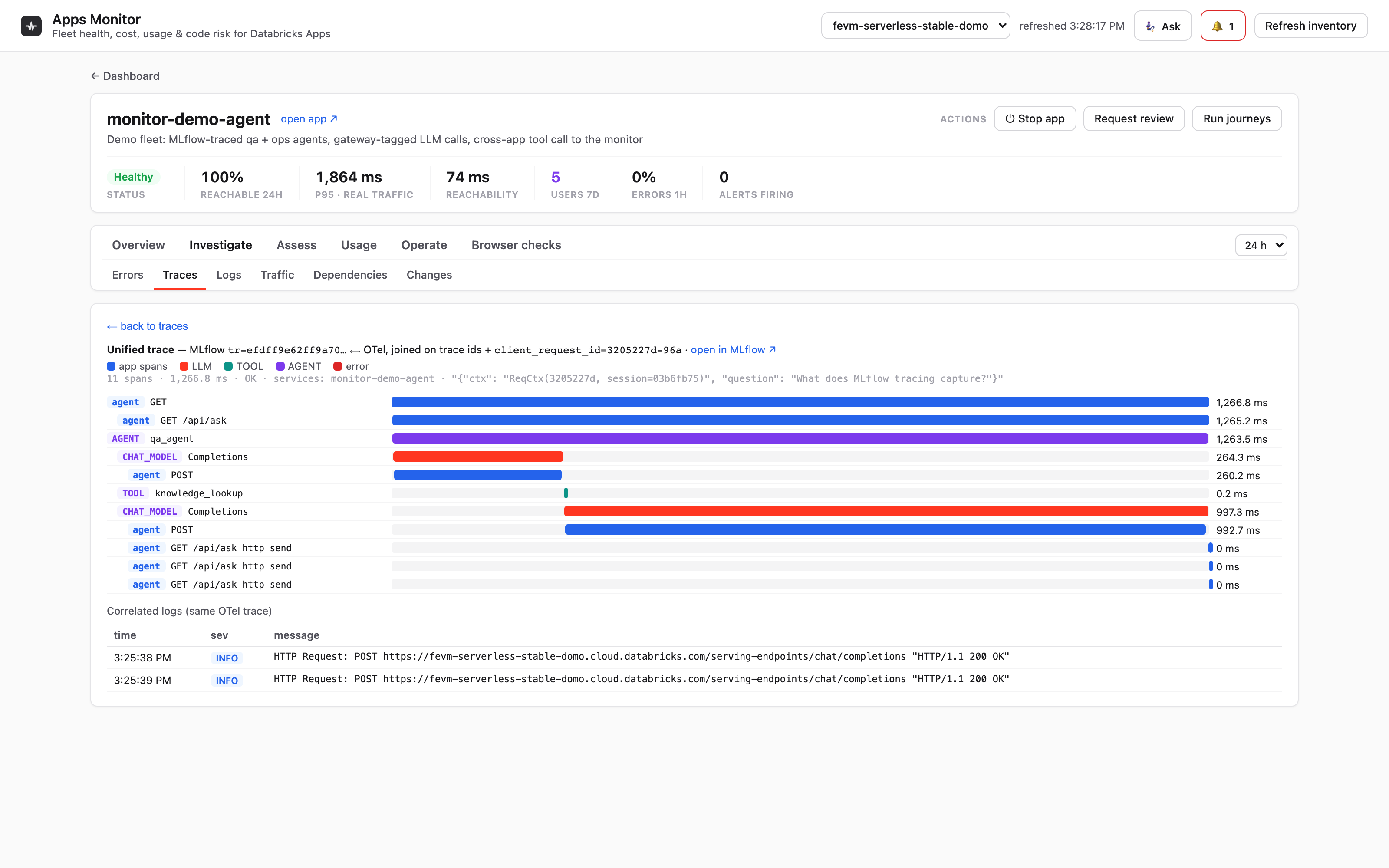The image size is (1389, 868).
Task: Open the fevm-serverless-stable-domo workspace dropdown
Action: click(x=915, y=26)
